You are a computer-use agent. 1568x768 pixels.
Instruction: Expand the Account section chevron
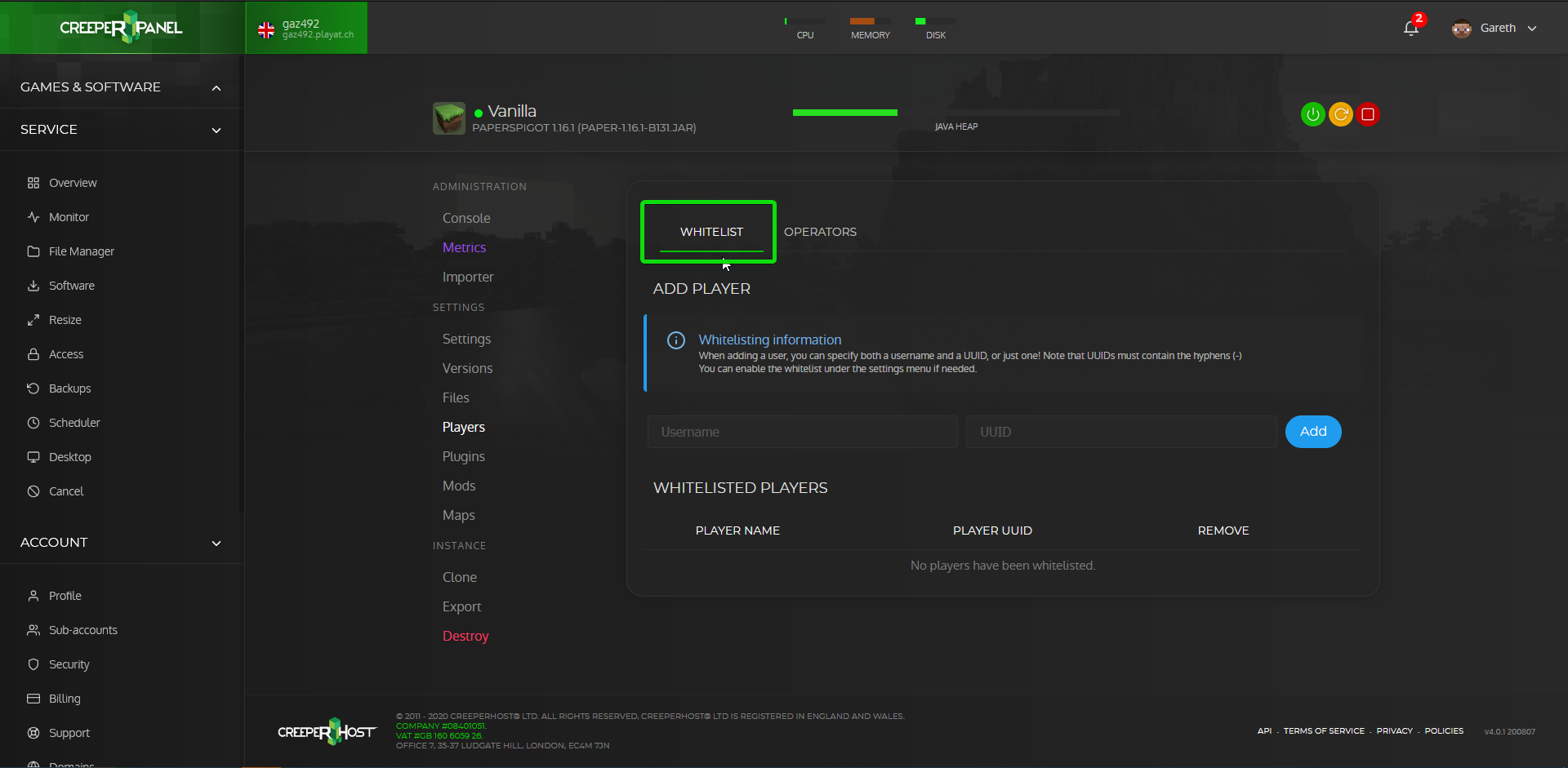216,544
